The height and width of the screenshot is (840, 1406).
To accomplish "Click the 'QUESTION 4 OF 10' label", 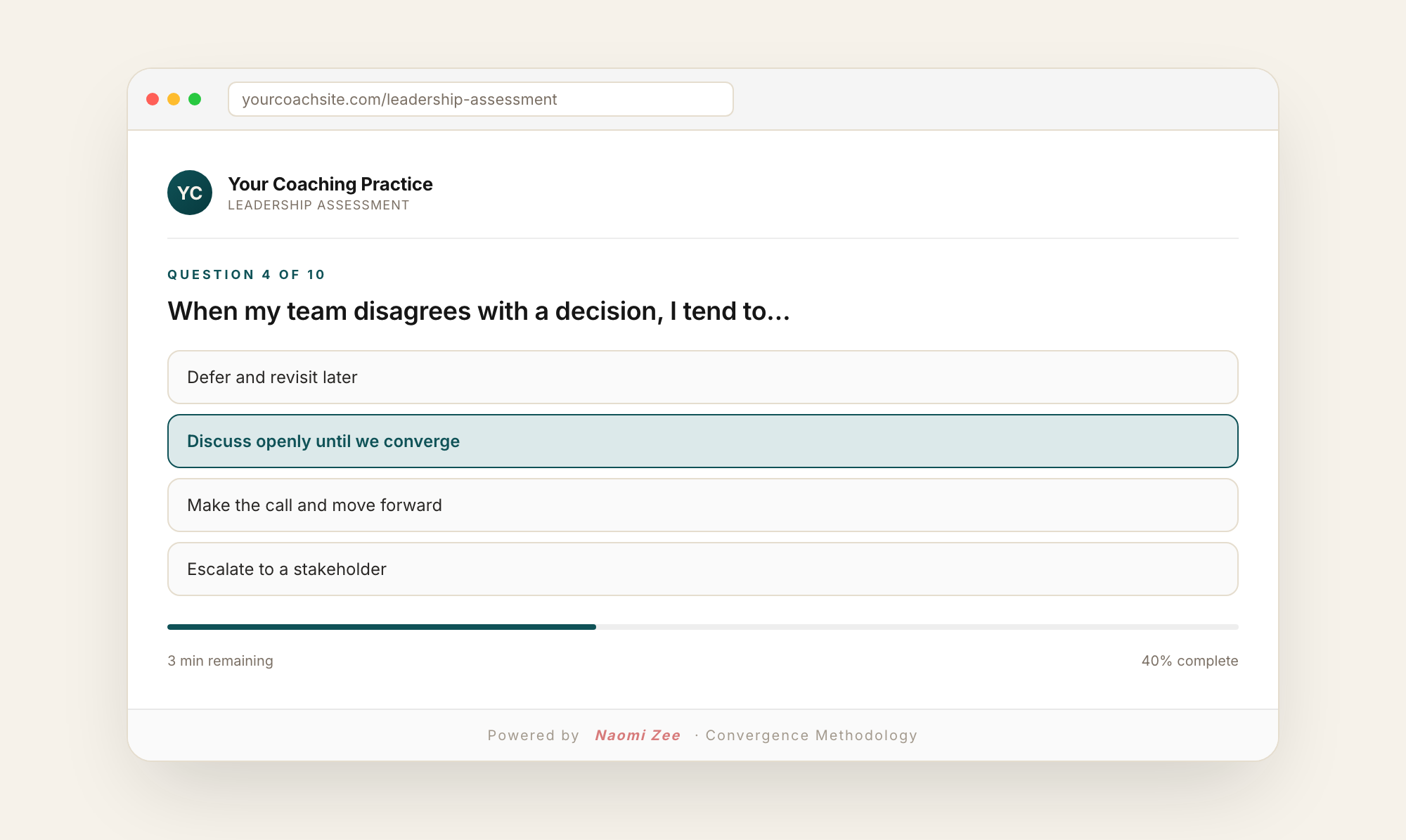I will [246, 275].
